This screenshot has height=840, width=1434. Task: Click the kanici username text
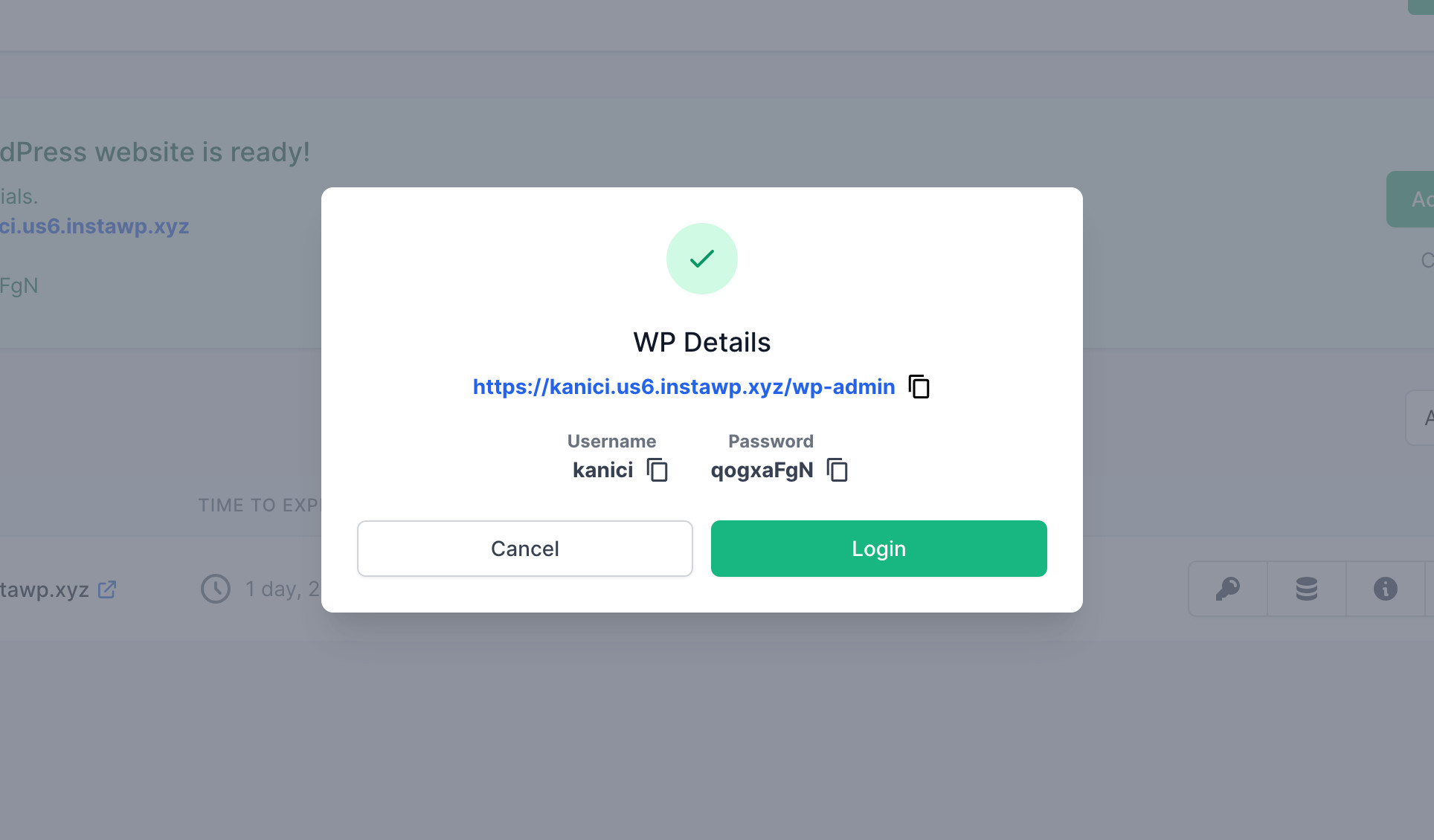click(x=603, y=470)
